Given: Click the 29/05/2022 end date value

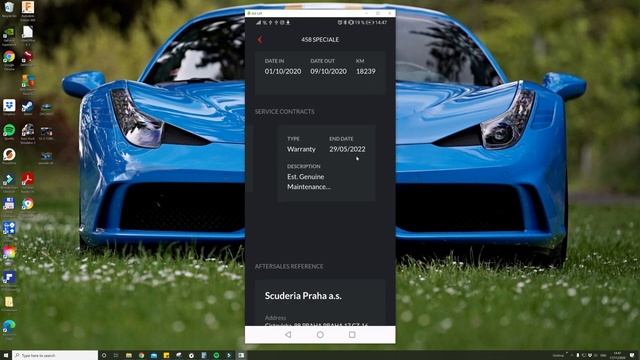Looking at the screenshot, I should pyautogui.click(x=347, y=149).
